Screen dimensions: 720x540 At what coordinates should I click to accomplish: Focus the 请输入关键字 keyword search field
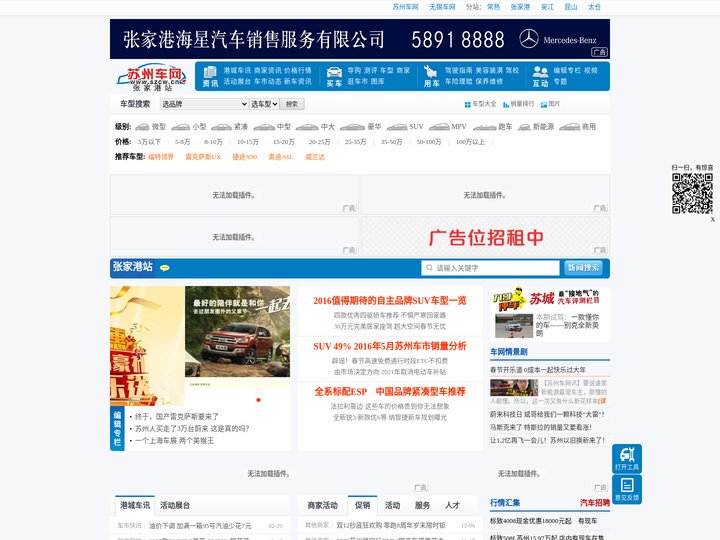point(490,268)
